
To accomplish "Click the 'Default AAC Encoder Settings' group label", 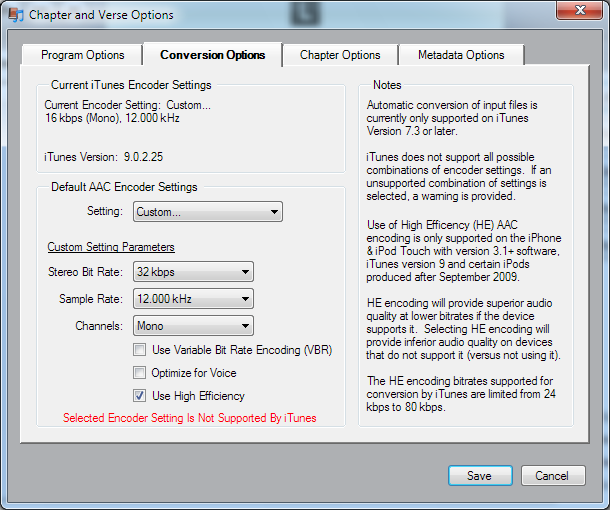I will pos(124,187).
